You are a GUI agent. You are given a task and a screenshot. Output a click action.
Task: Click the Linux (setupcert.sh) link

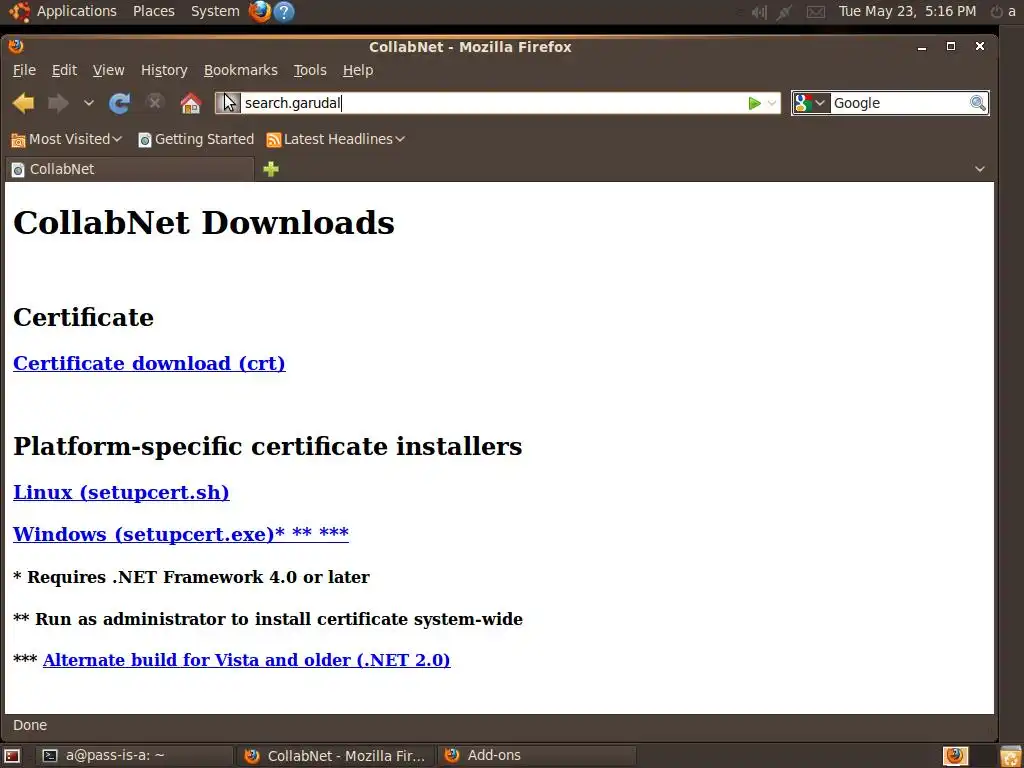click(121, 492)
